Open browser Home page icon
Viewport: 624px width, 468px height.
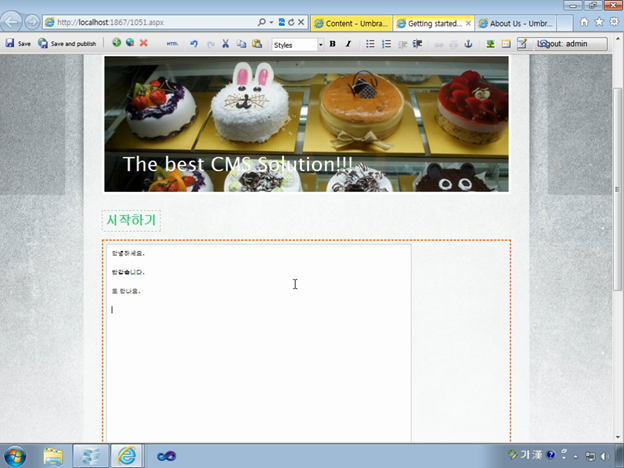584,22
